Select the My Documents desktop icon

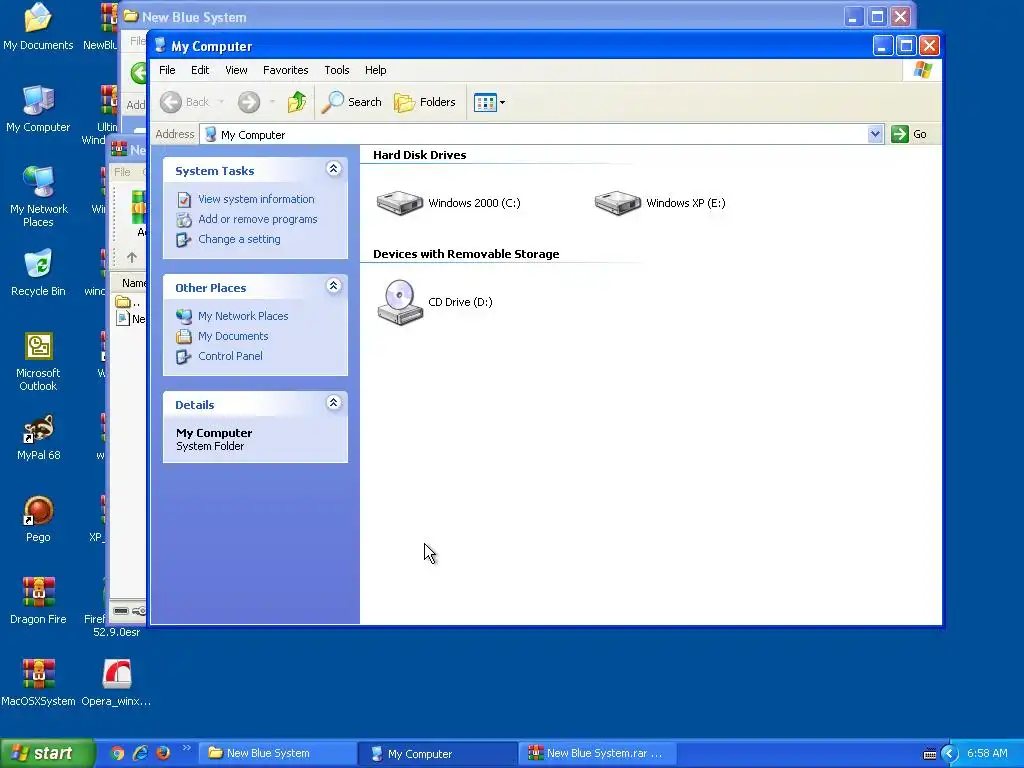coord(38,27)
